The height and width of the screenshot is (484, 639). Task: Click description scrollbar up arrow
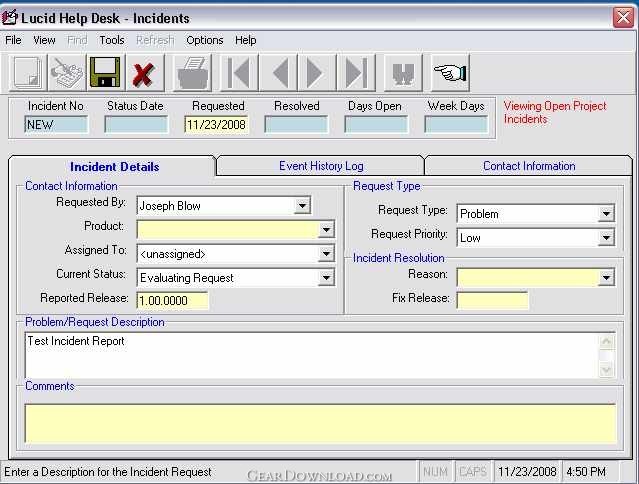tap(606, 341)
